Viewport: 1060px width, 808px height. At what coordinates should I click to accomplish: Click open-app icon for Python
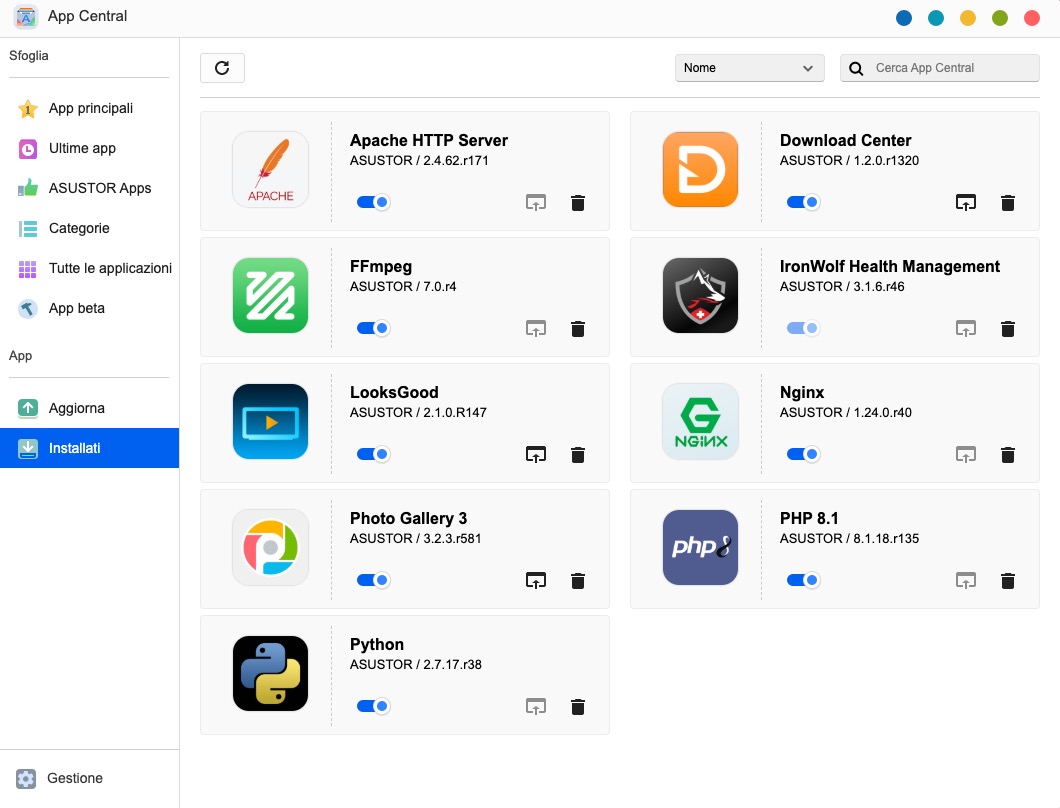(x=536, y=706)
